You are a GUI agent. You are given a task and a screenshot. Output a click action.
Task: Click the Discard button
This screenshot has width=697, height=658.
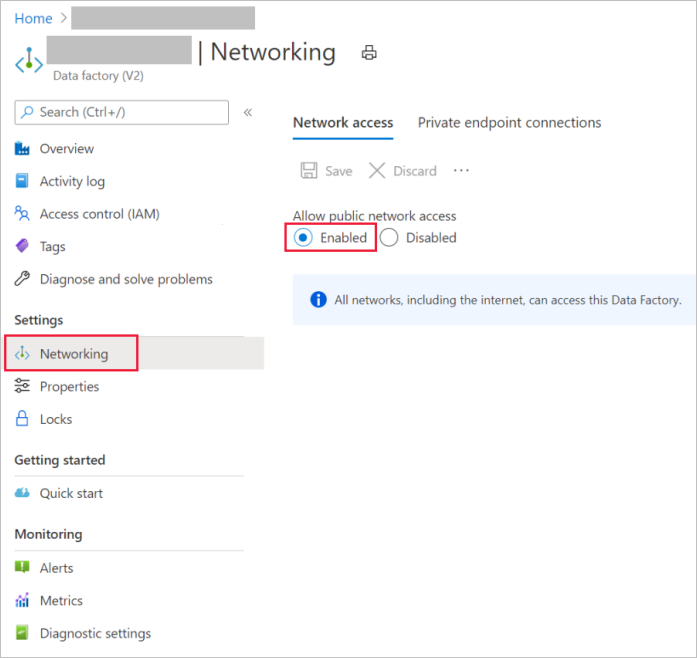(403, 171)
